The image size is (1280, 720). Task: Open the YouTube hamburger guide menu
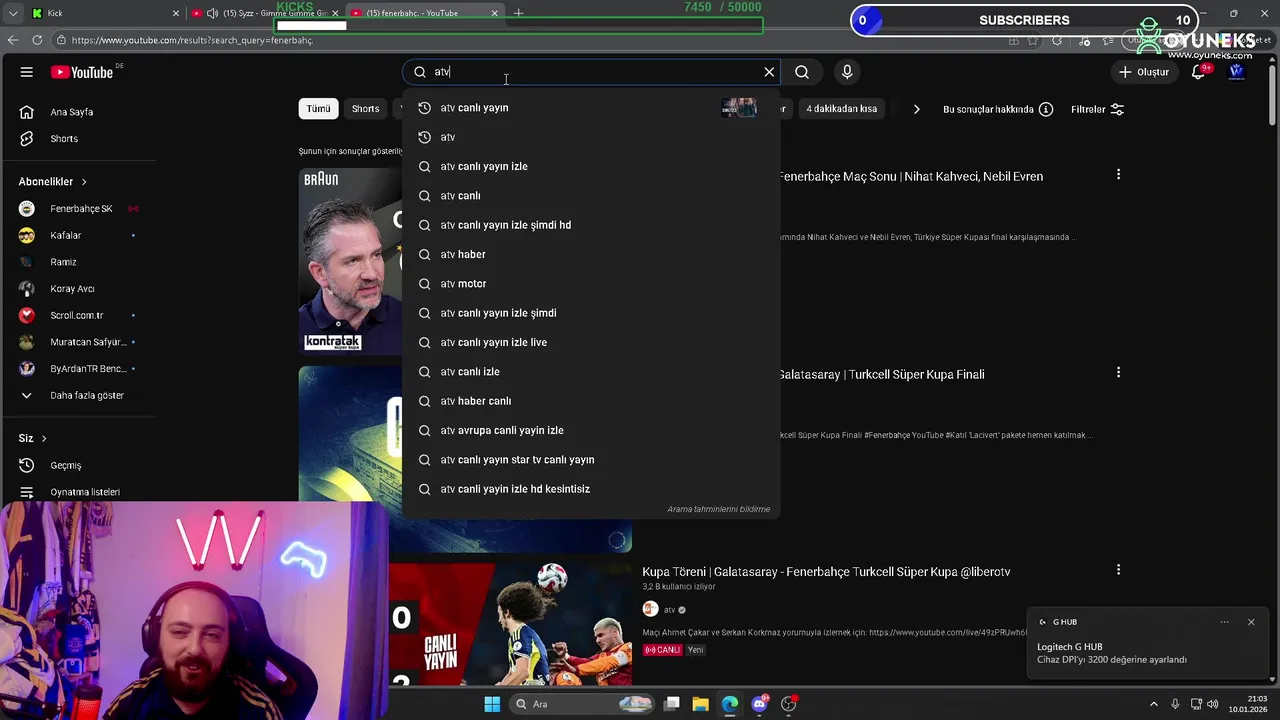pos(27,72)
